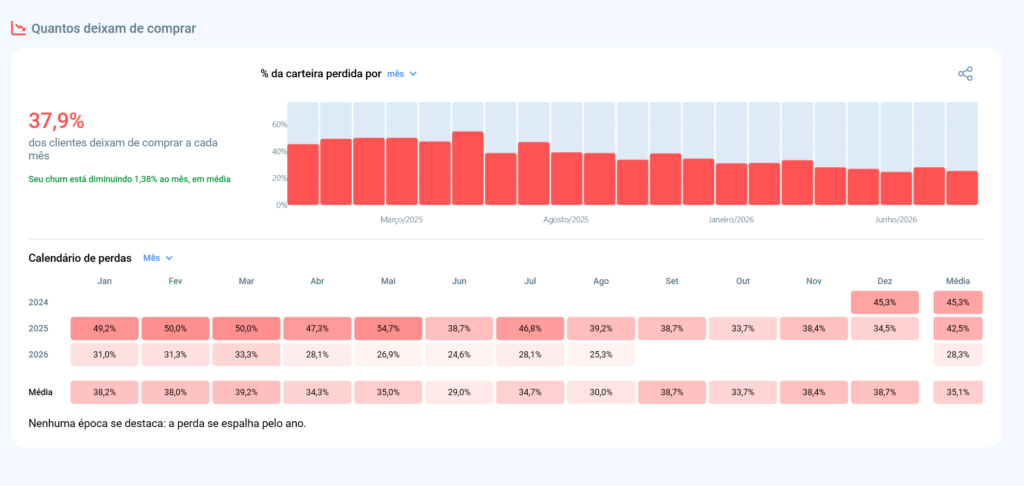Select the 24,6% cell for Jun 2026

tap(460, 355)
